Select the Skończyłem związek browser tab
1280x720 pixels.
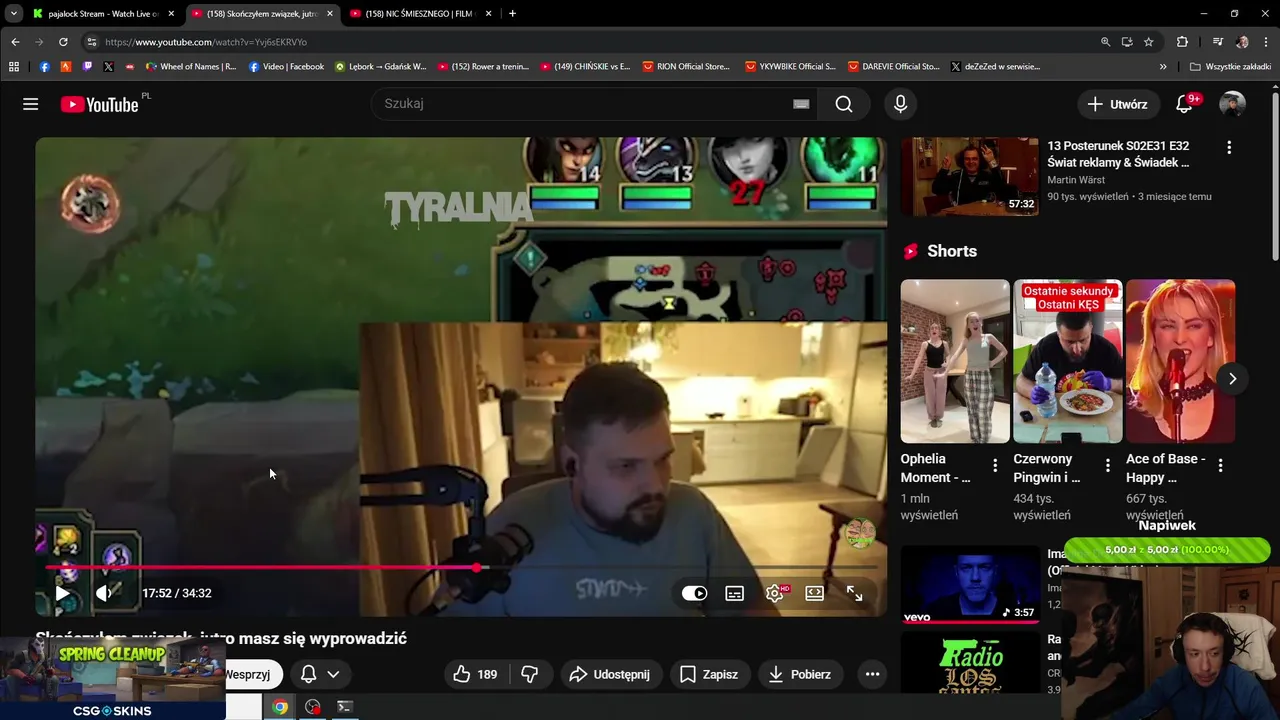click(x=261, y=14)
